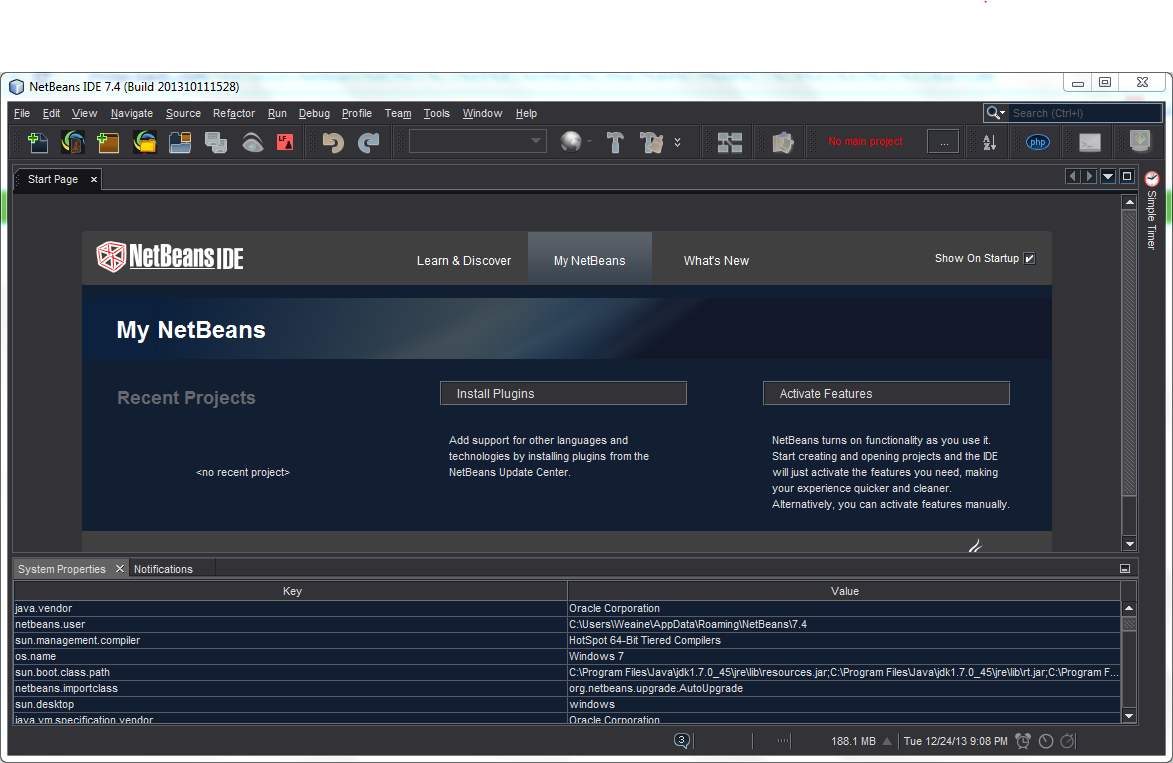Open the Tools menu
This screenshot has width=1173, height=763.
(x=436, y=113)
